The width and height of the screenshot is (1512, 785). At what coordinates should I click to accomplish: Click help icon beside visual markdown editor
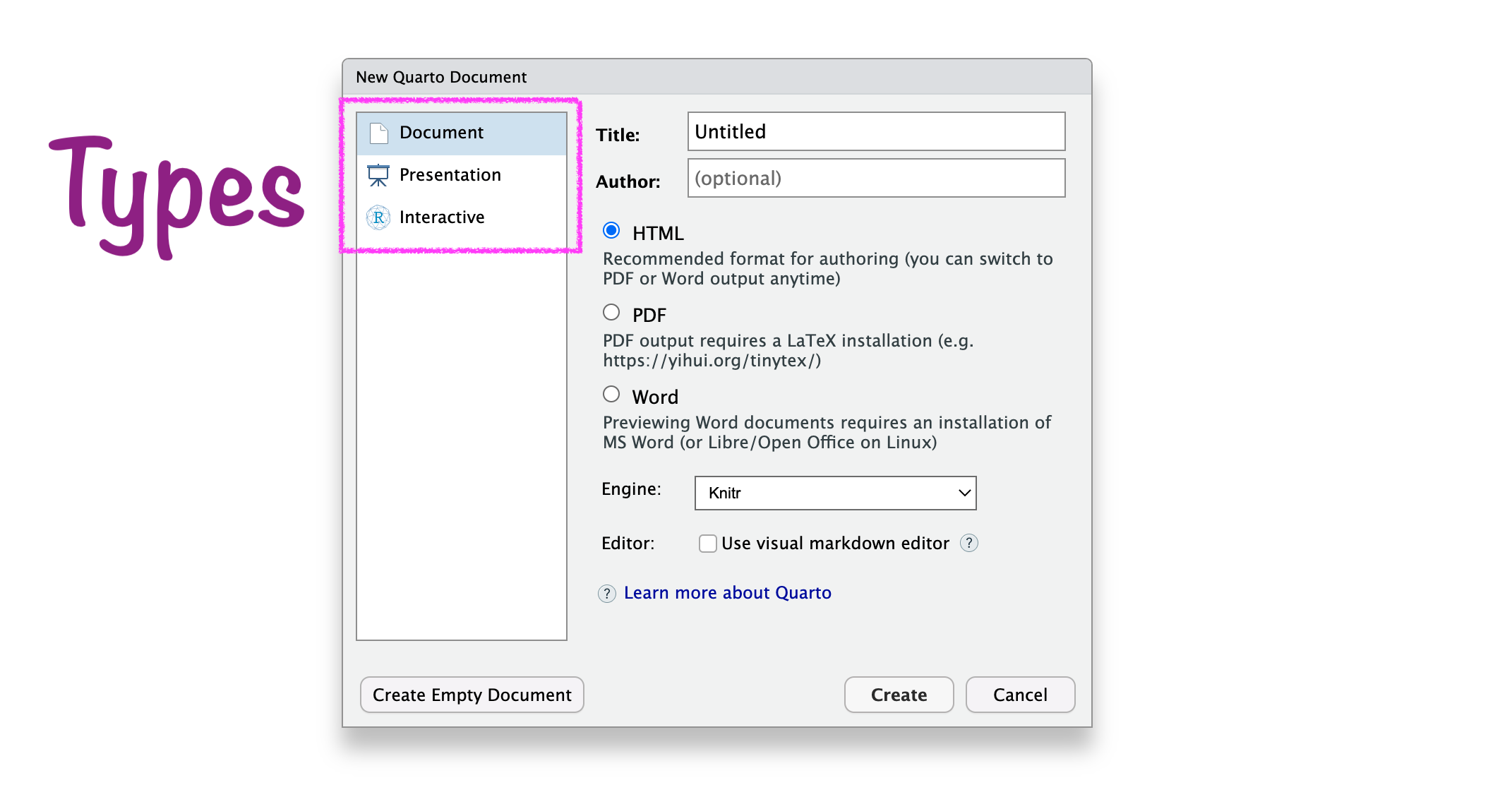point(969,543)
